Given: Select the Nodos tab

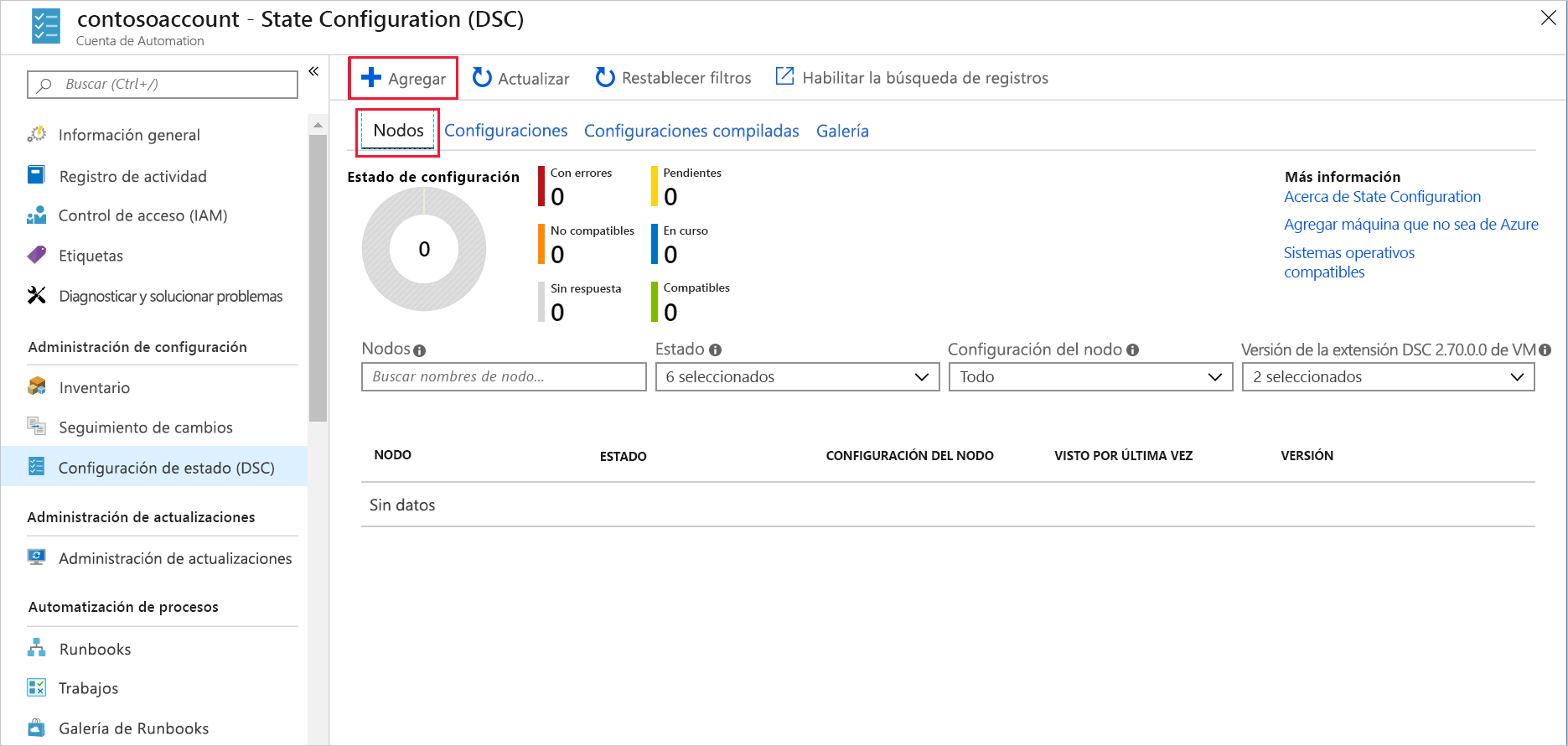Looking at the screenshot, I should click(398, 131).
